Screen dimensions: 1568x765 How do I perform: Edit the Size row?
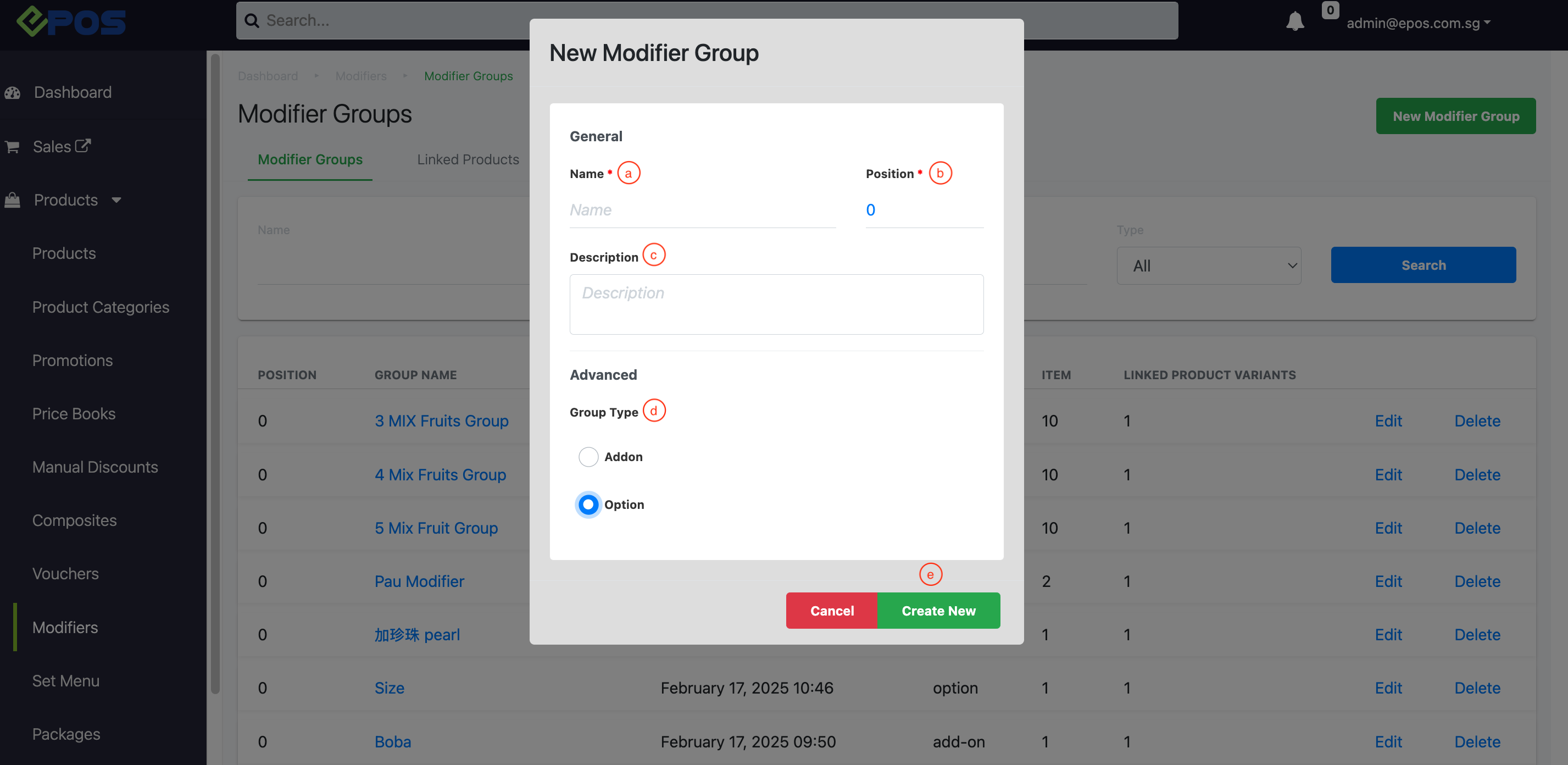(x=1388, y=688)
